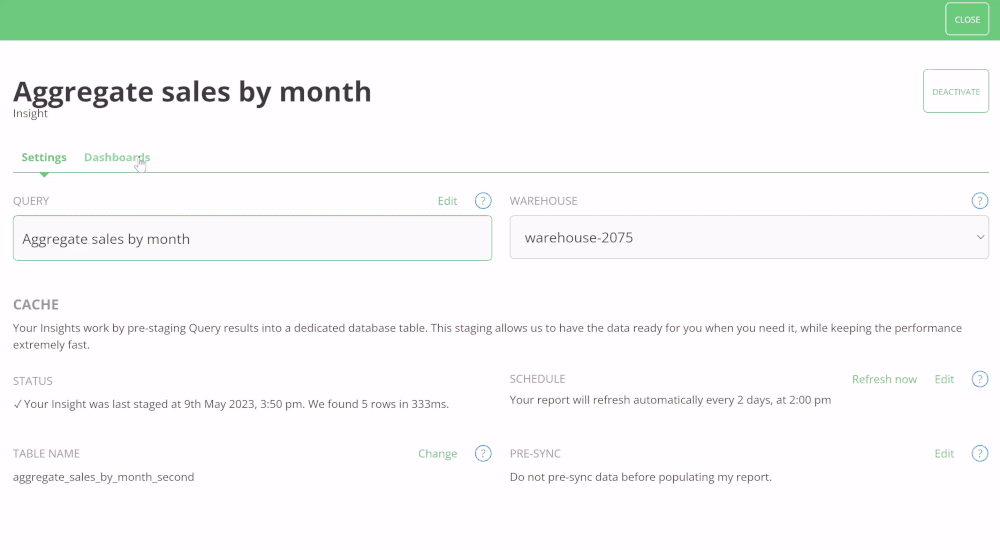Show help for the Schedule section
Viewport: 1000px width, 550px height.
[980, 379]
